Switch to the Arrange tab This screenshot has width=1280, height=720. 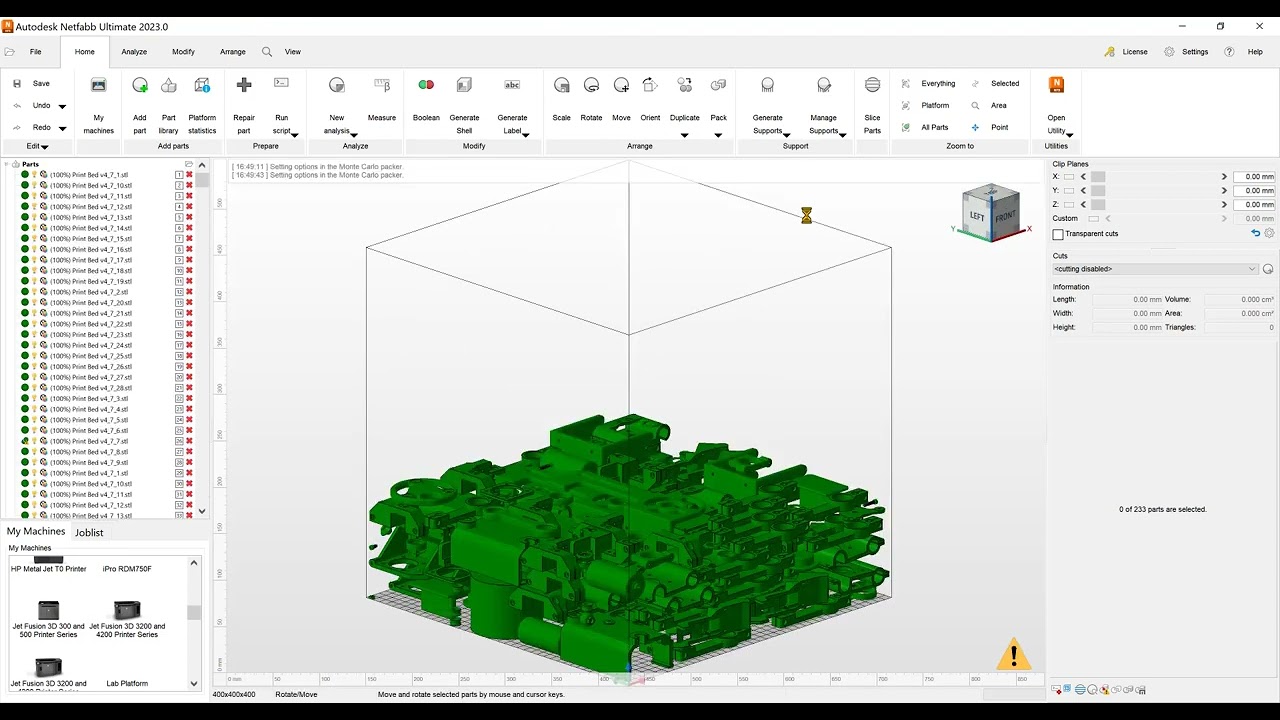[232, 52]
